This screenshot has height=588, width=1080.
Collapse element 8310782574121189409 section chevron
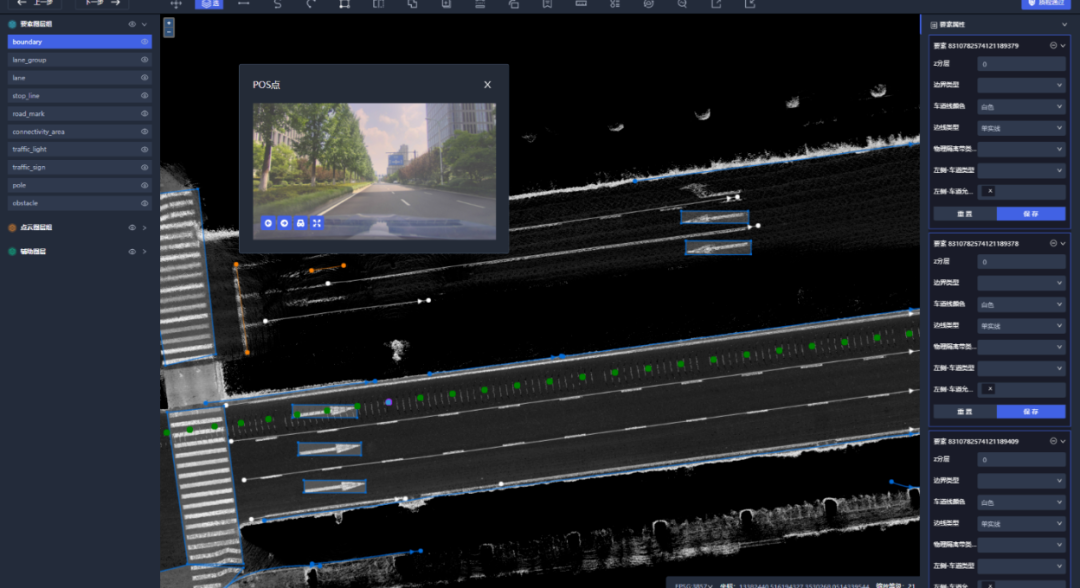(x=1063, y=441)
